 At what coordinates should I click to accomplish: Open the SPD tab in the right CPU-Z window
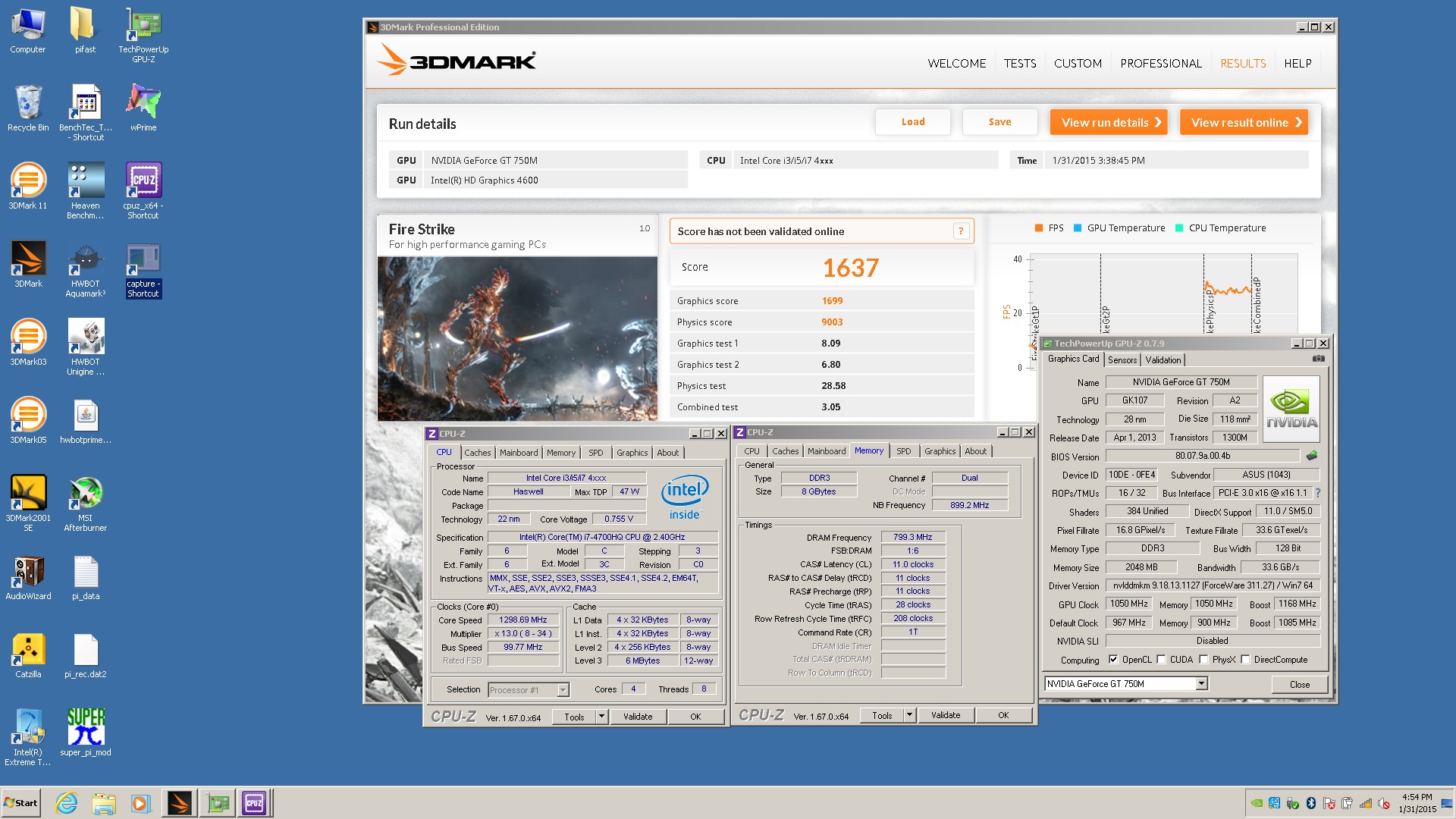(903, 451)
